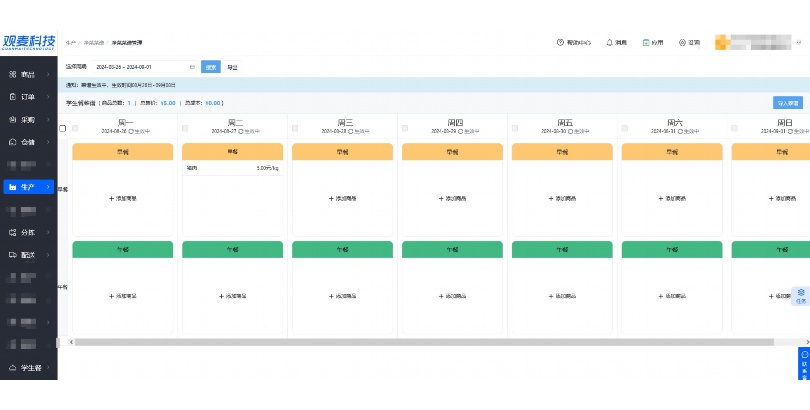Click the plus icon in 周二 午餐 cell
This screenshot has width=810, height=410.
click(222, 296)
